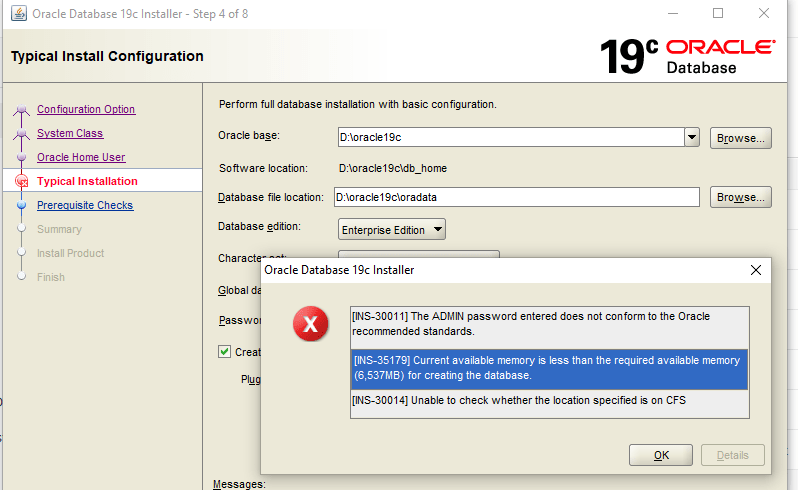
Task: Click the red error X icon in dialog
Action: (x=311, y=323)
